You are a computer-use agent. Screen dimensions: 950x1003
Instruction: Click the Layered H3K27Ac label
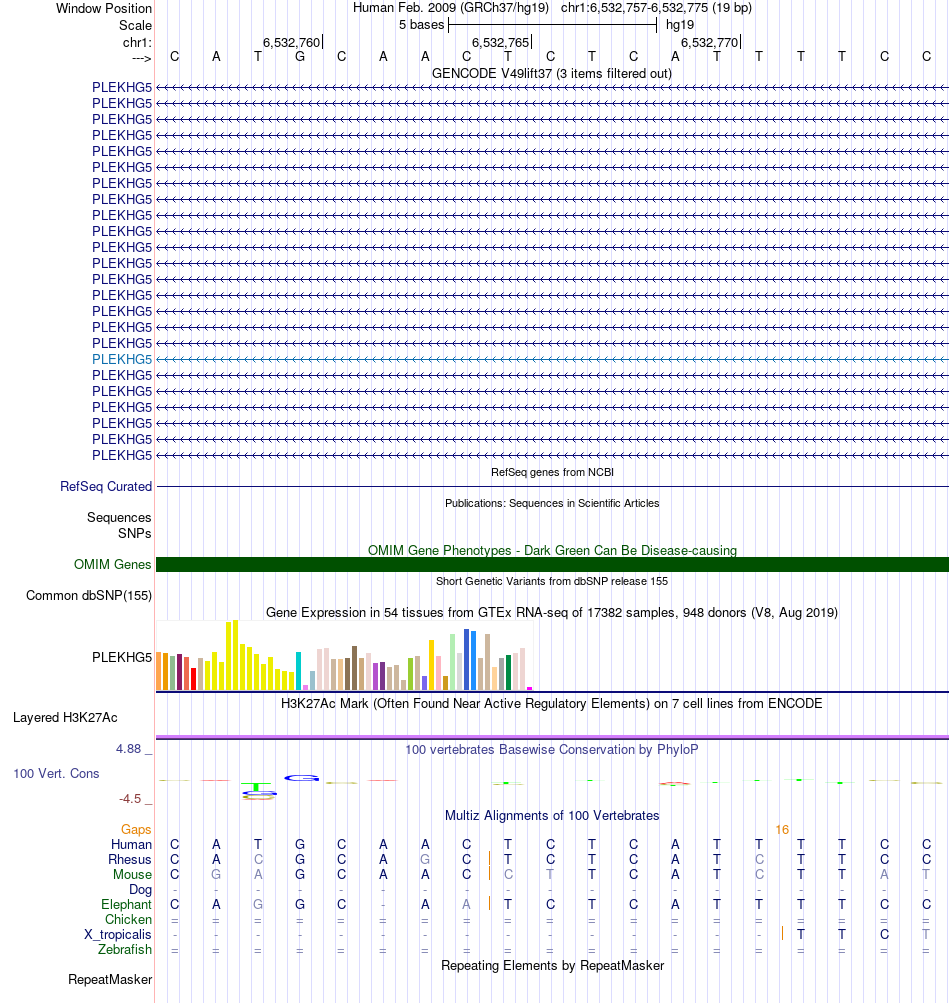65,718
